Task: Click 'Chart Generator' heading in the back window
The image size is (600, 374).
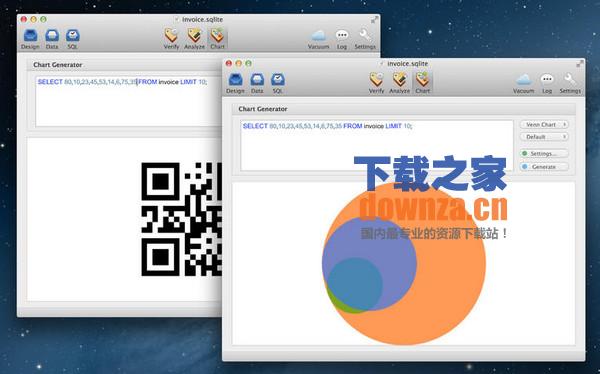Action: [57, 65]
